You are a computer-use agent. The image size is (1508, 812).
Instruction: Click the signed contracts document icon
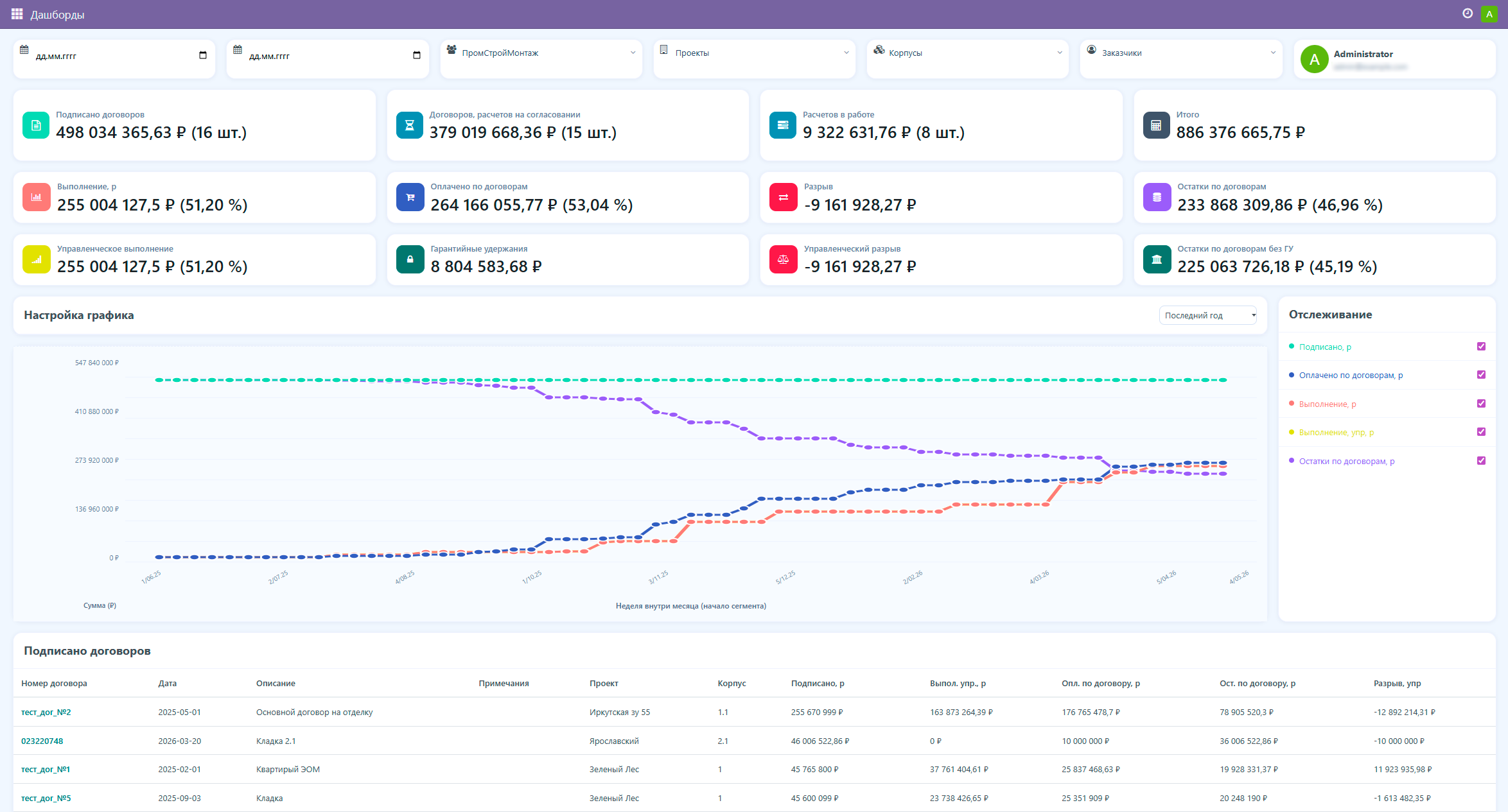[x=36, y=125]
